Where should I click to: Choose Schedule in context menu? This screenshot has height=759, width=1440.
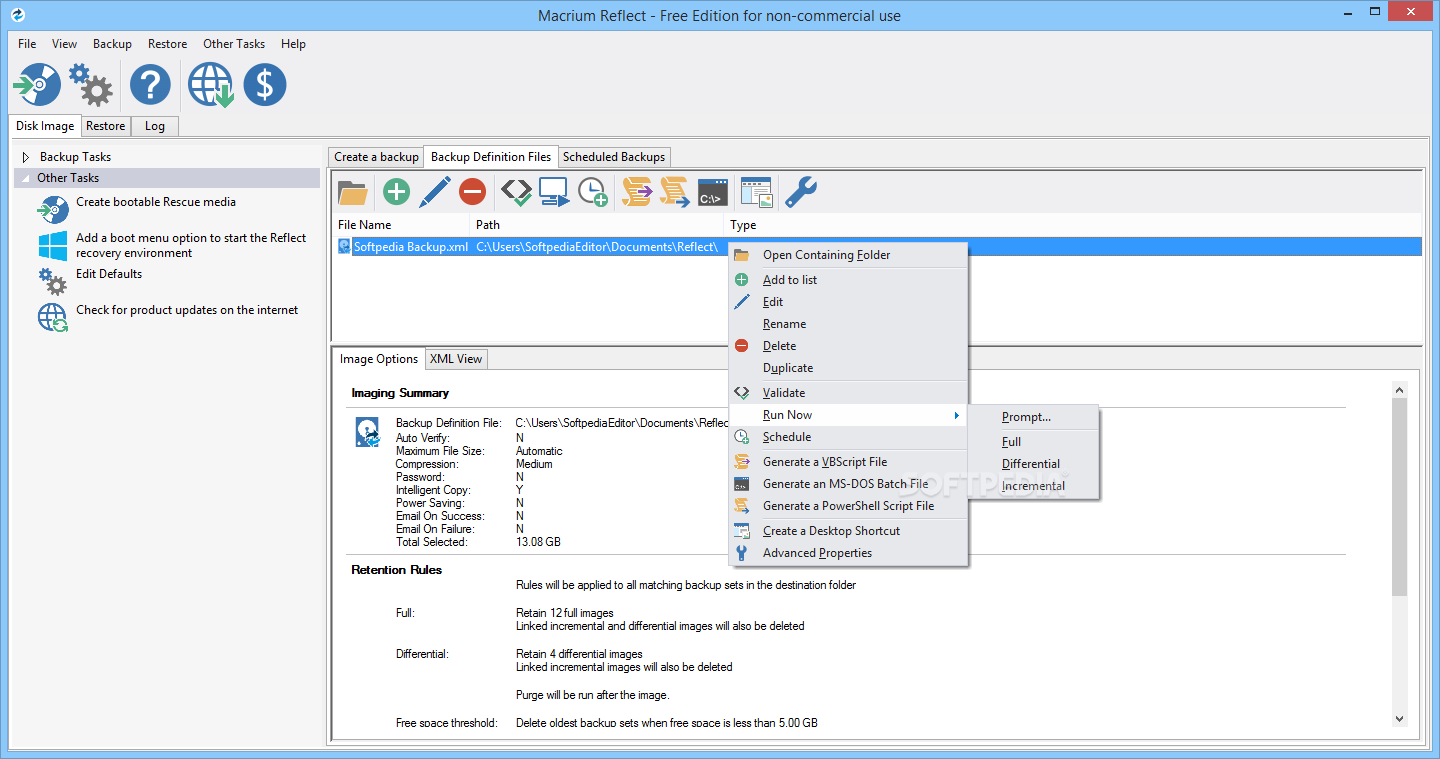point(848,437)
